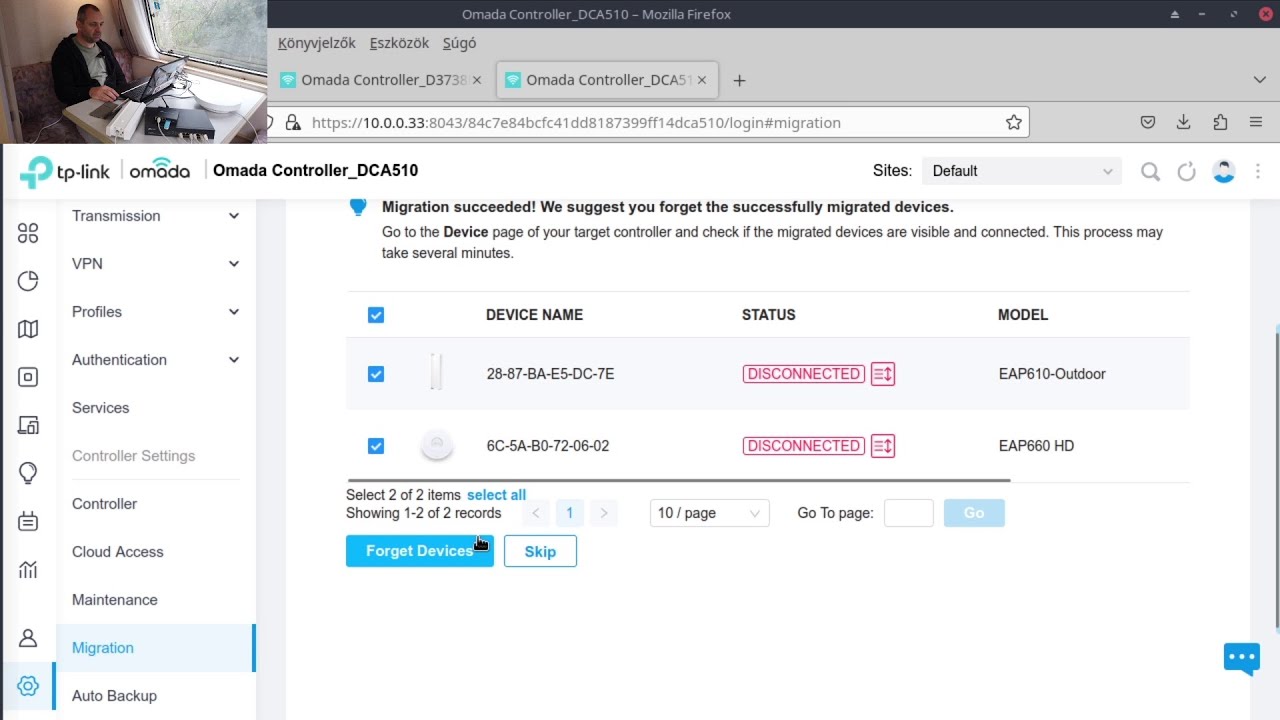Viewport: 1280px width, 720px height.
Task: Open the Logs icon in sidebar
Action: tap(28, 521)
